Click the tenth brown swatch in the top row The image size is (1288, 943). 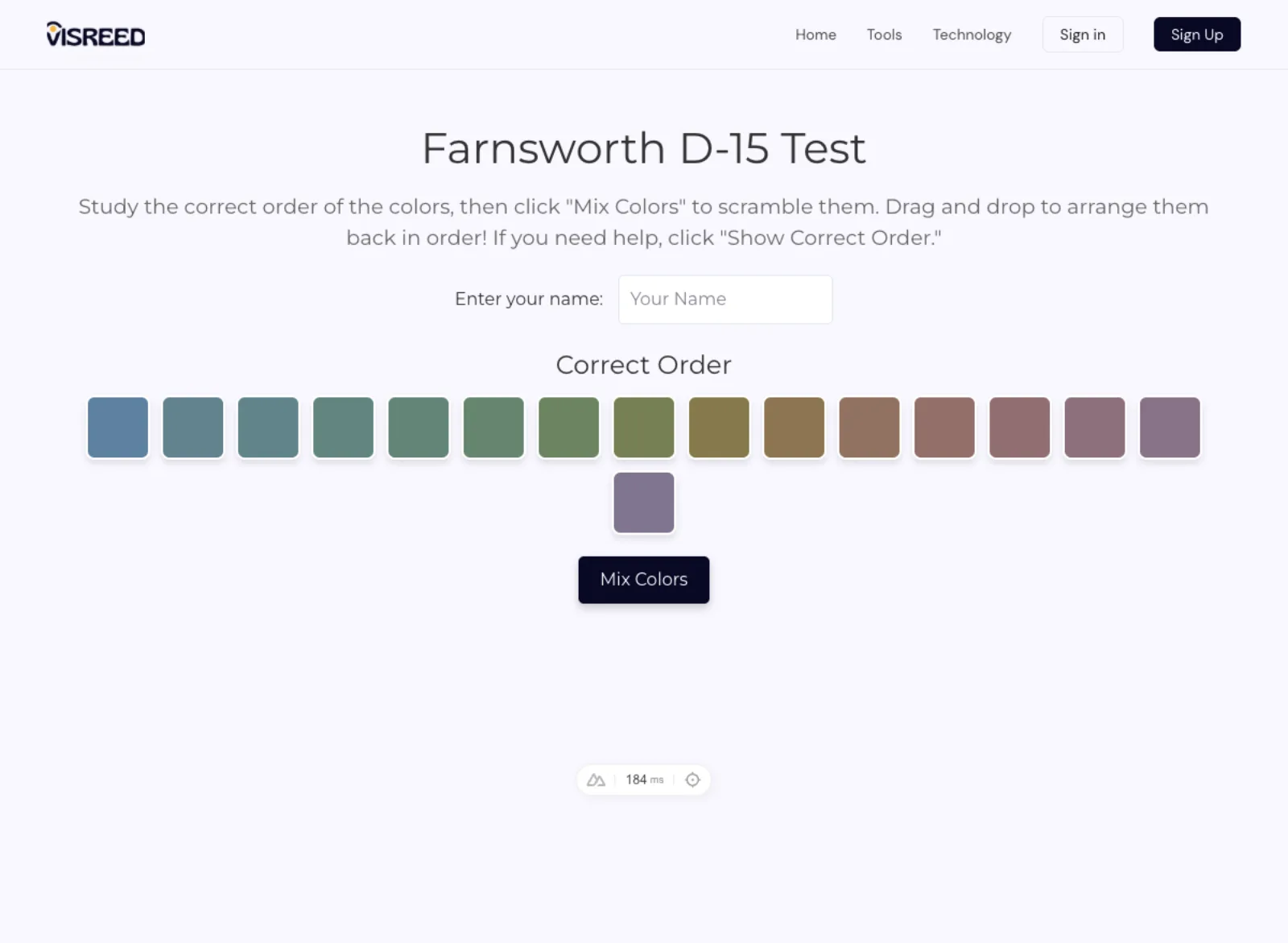click(x=795, y=428)
